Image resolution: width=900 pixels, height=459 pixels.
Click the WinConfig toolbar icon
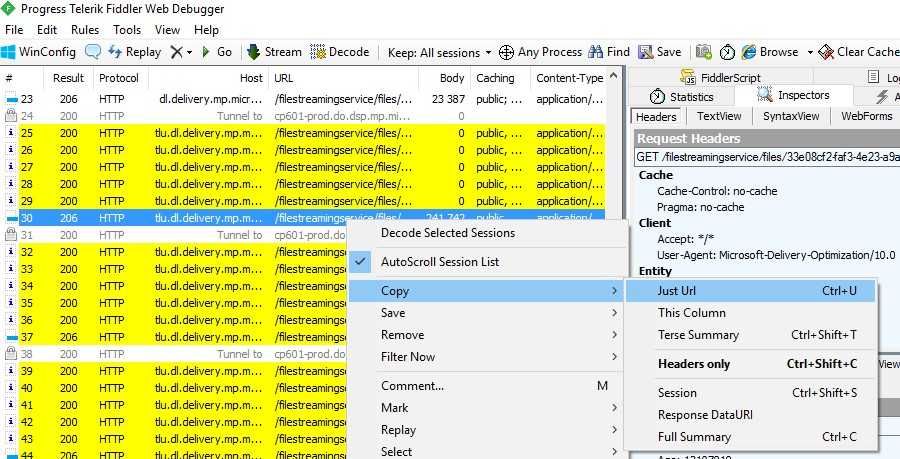(x=9, y=52)
